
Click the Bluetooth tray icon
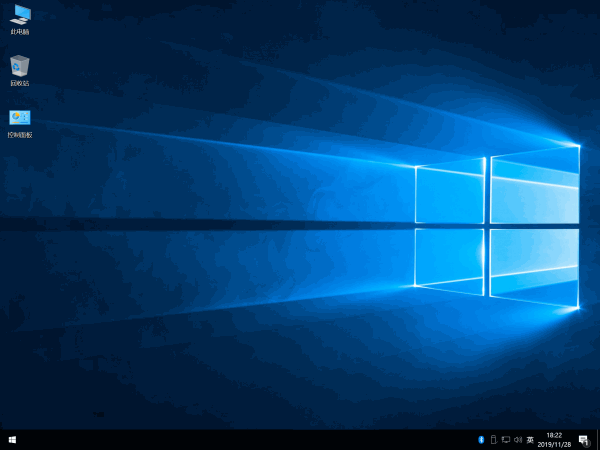click(481, 439)
